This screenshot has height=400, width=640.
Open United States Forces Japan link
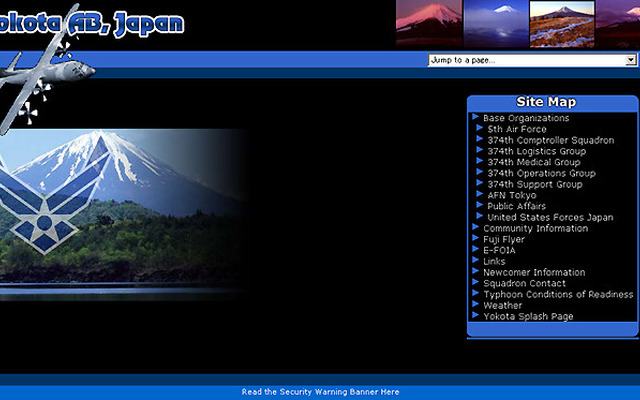click(550, 217)
